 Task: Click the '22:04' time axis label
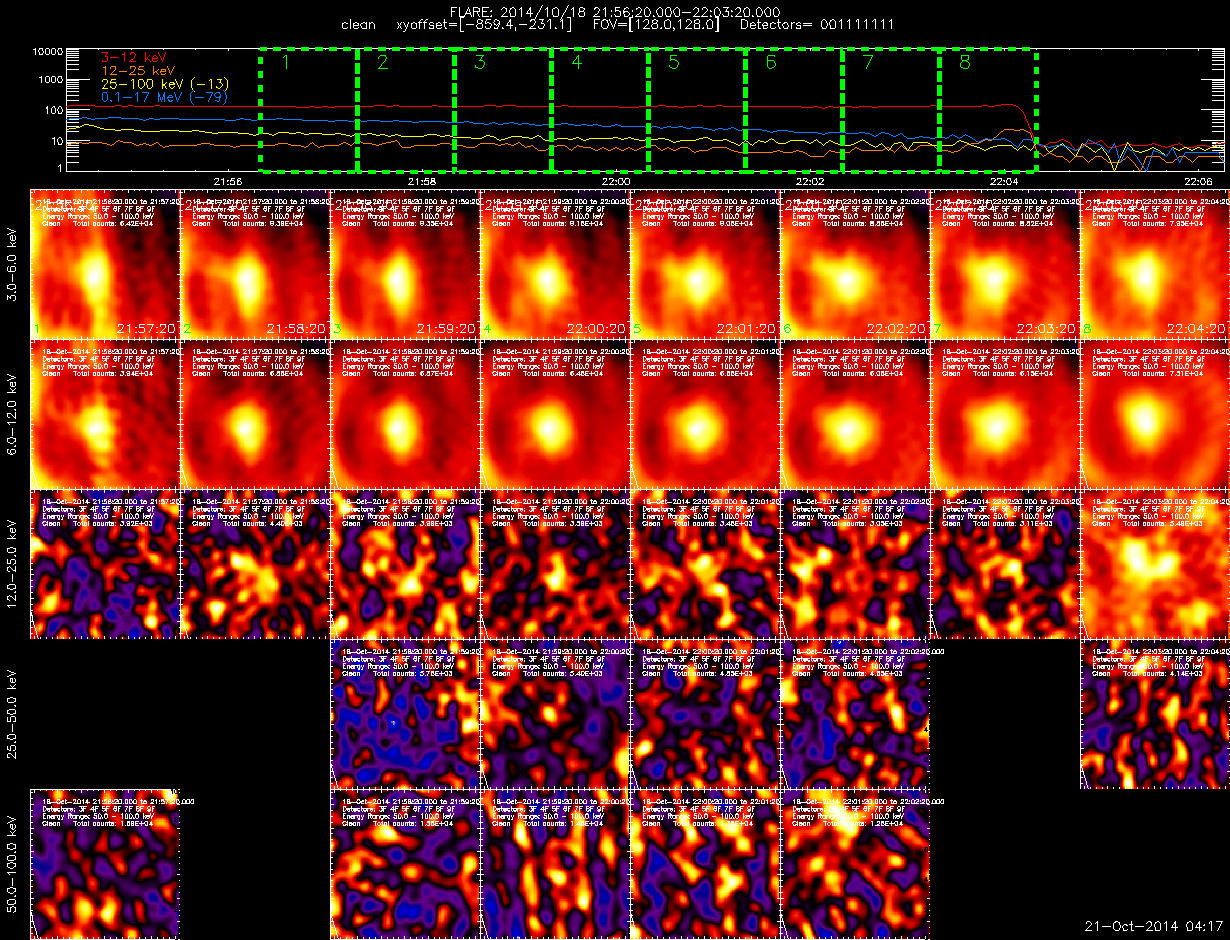click(1004, 181)
